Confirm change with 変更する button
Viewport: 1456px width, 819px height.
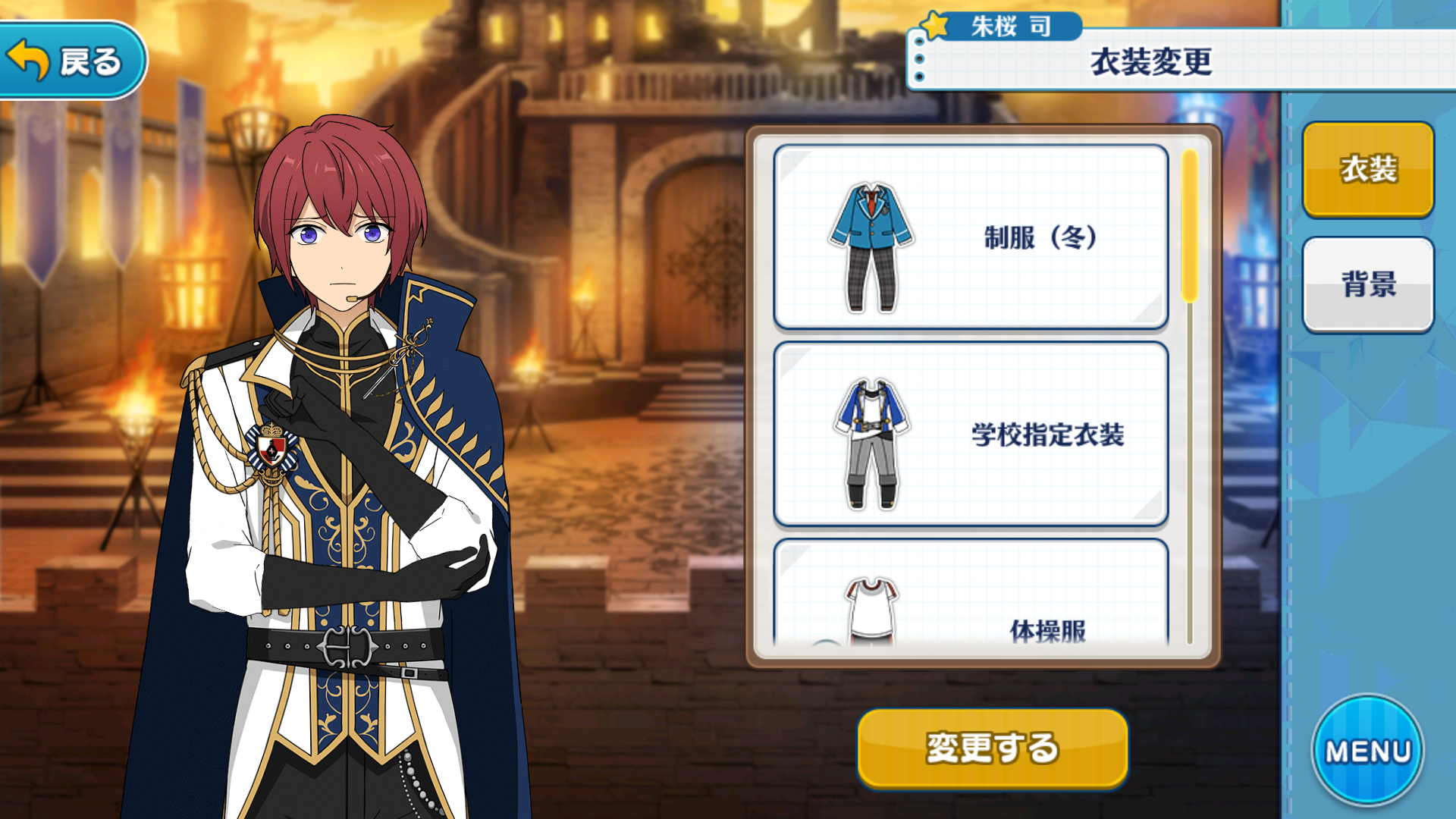[992, 748]
